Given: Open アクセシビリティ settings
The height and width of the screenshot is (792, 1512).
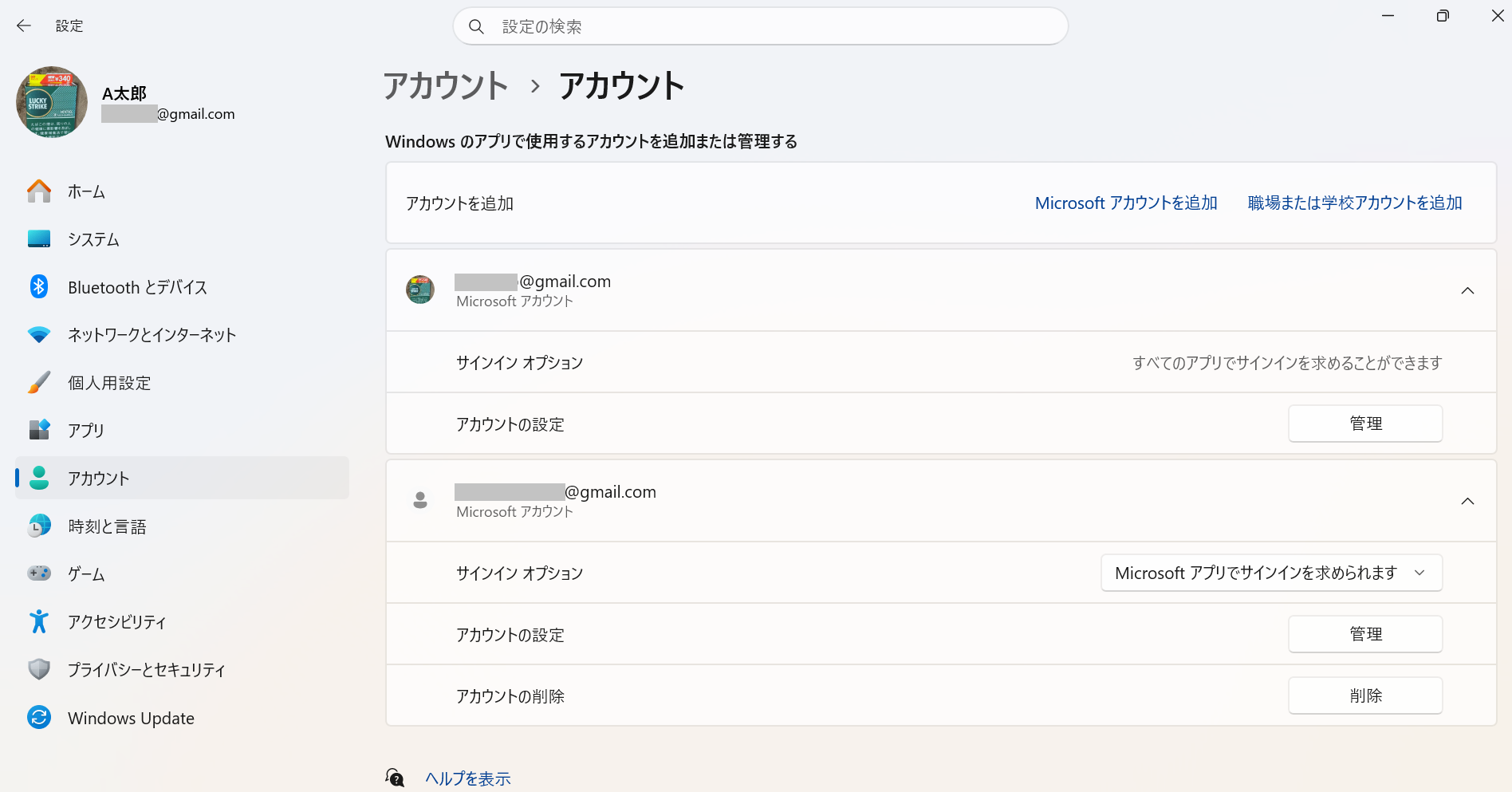Looking at the screenshot, I should tap(182, 621).
